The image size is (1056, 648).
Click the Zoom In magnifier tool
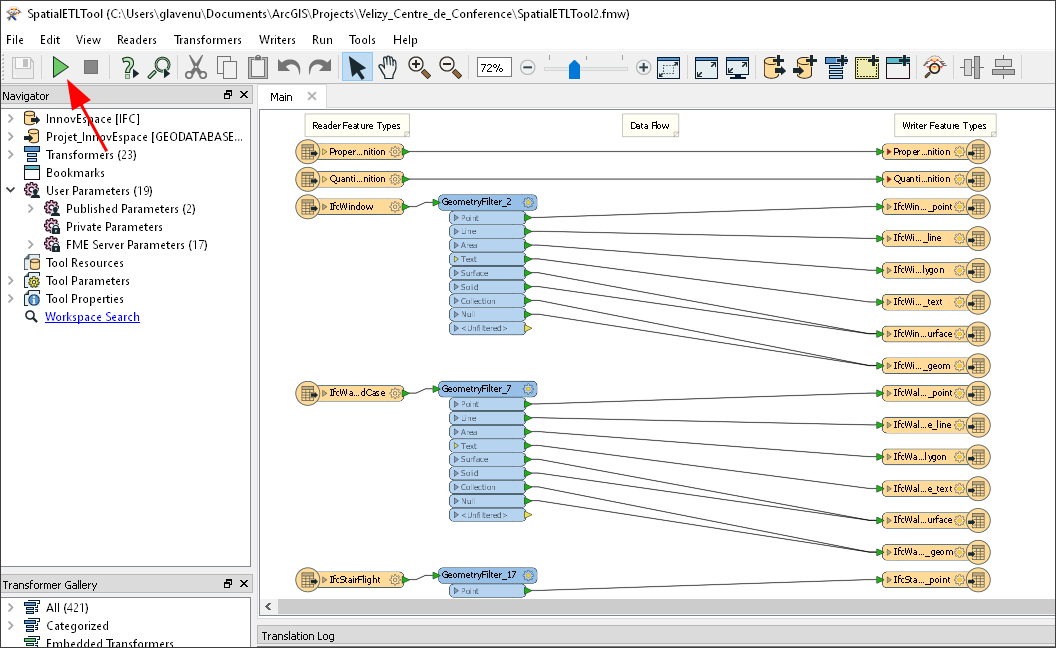pos(419,67)
